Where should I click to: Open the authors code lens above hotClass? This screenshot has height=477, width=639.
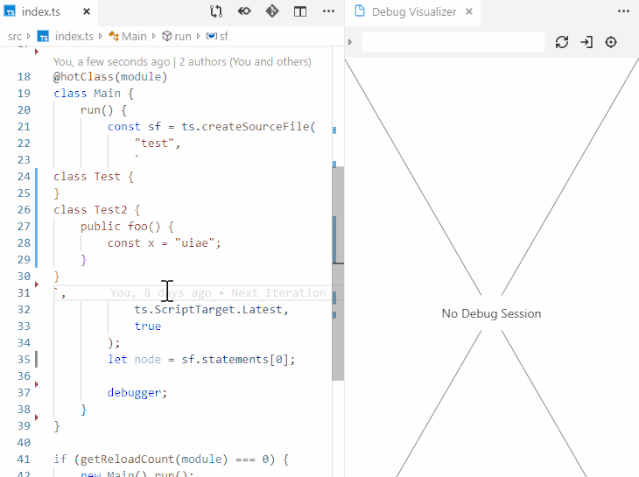coord(182,62)
